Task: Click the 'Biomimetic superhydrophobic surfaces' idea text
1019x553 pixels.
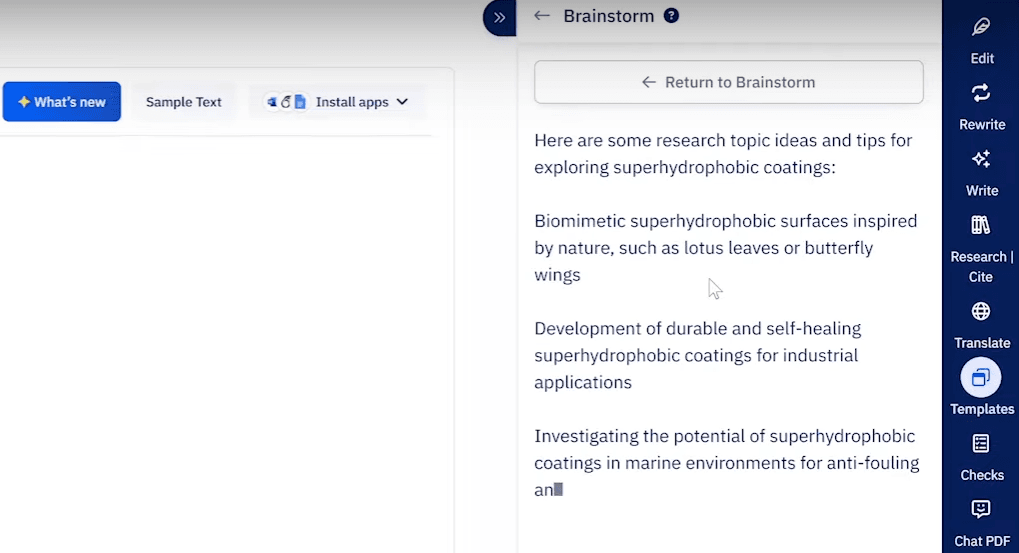Action: (x=726, y=248)
